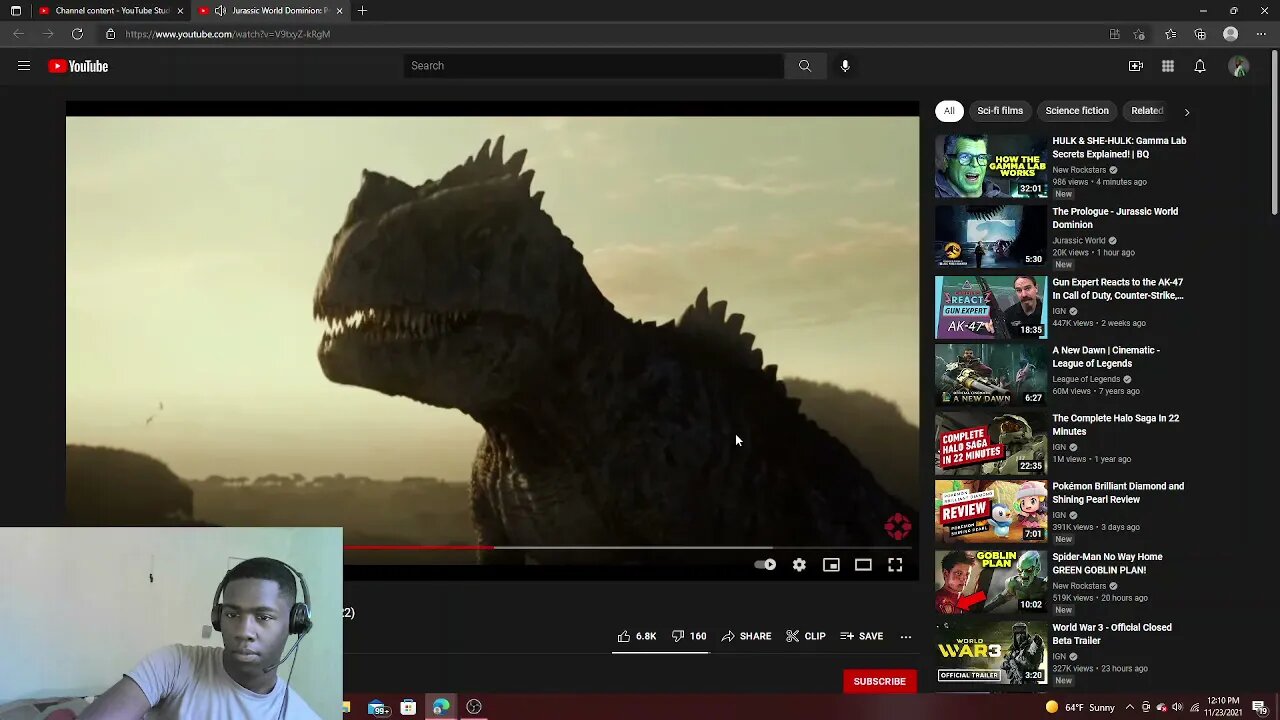1280x720 pixels.
Task: Start voice search with the microphone
Action: point(845,66)
